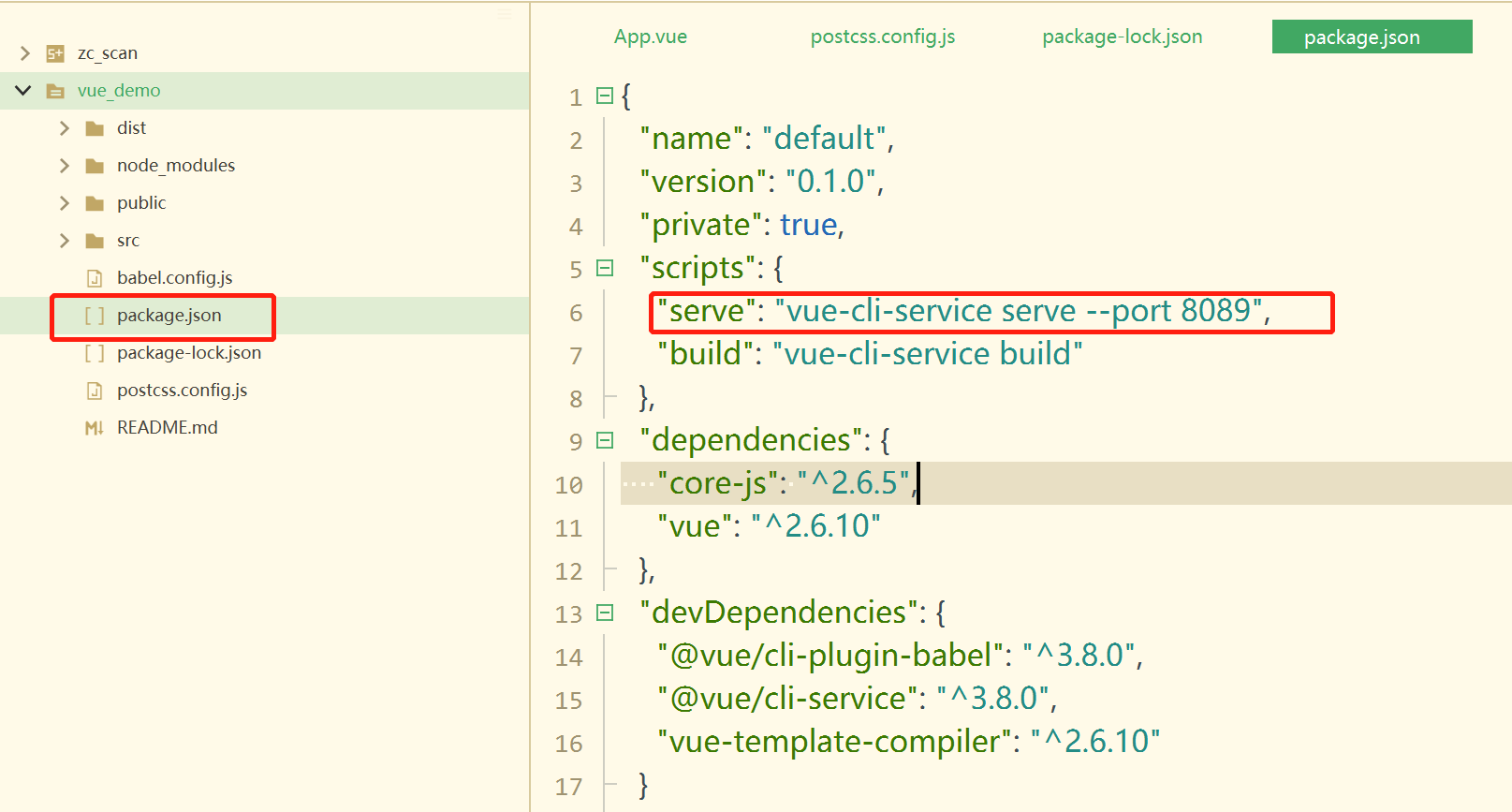Click the README.md markdown file icon
The image size is (1512, 812).
pos(95,428)
